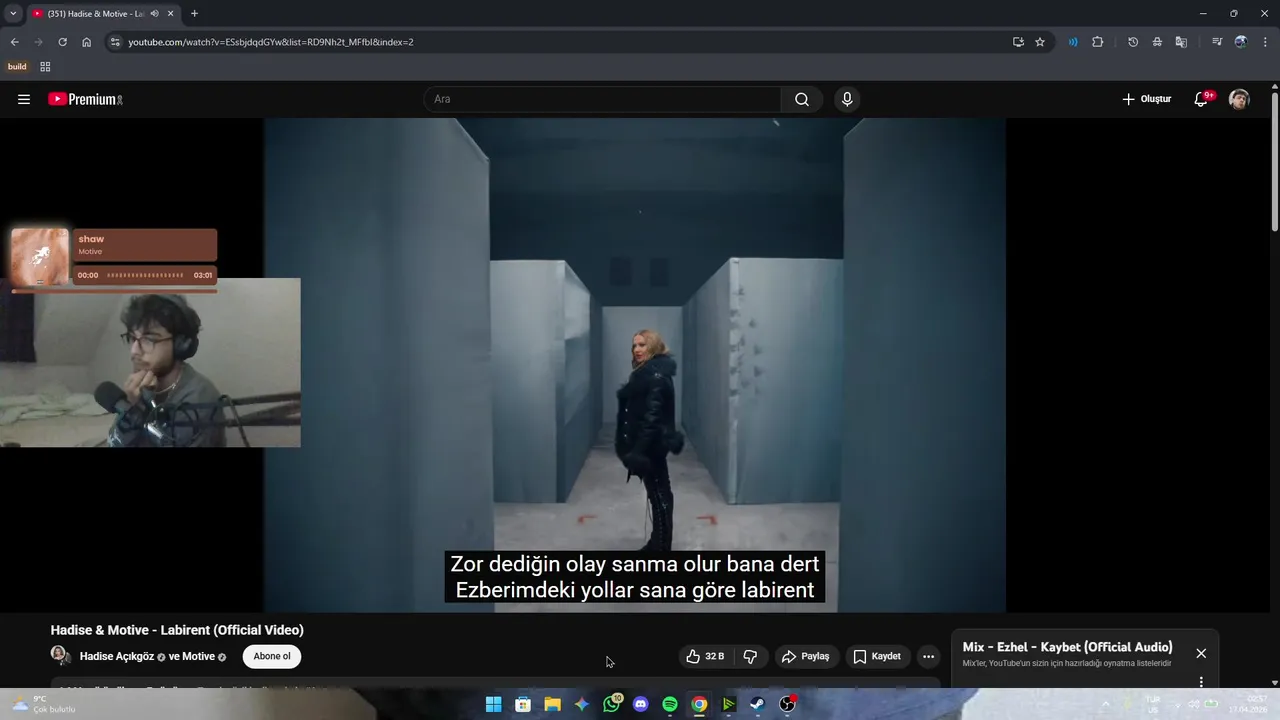The image size is (1280, 720).
Task: Open the build bookmark
Action: [17, 67]
